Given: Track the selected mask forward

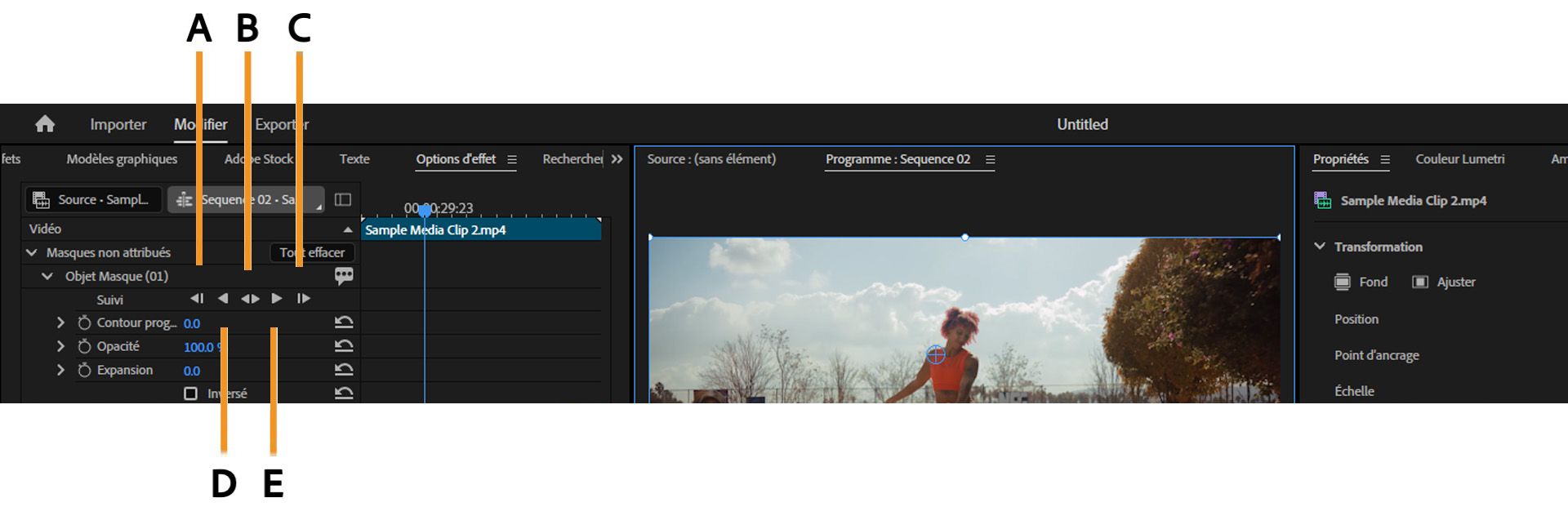Looking at the screenshot, I should (x=277, y=299).
